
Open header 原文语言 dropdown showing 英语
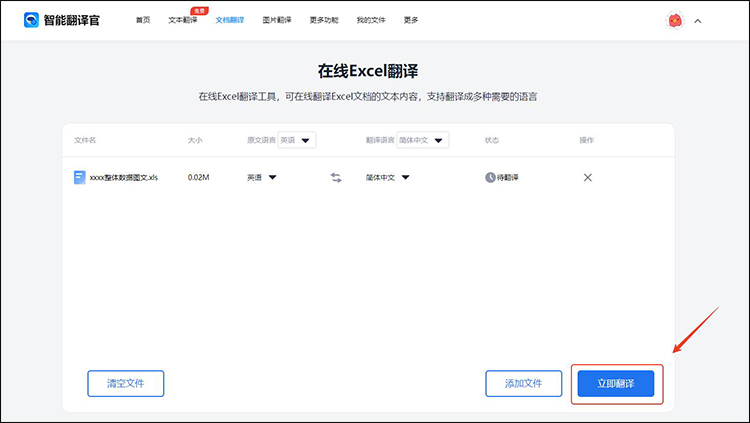(x=297, y=140)
